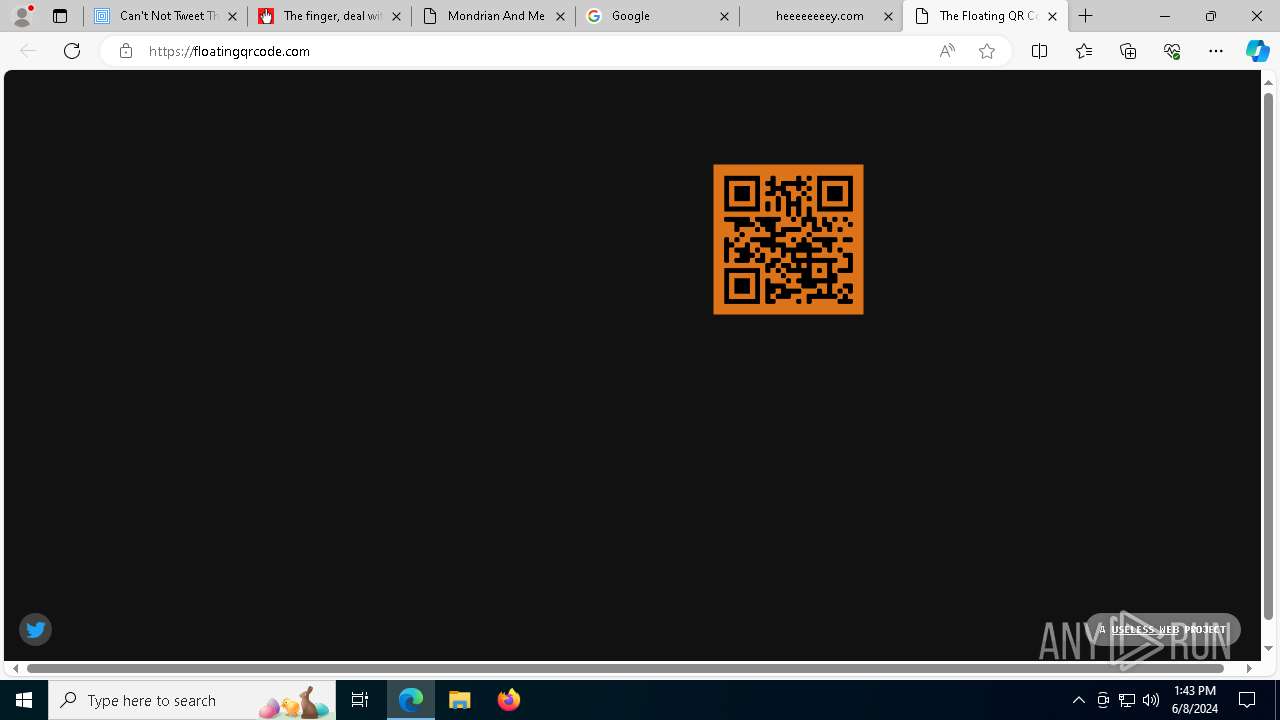Click the taskbar search box
This screenshot has width=1280, height=720.
point(192,700)
